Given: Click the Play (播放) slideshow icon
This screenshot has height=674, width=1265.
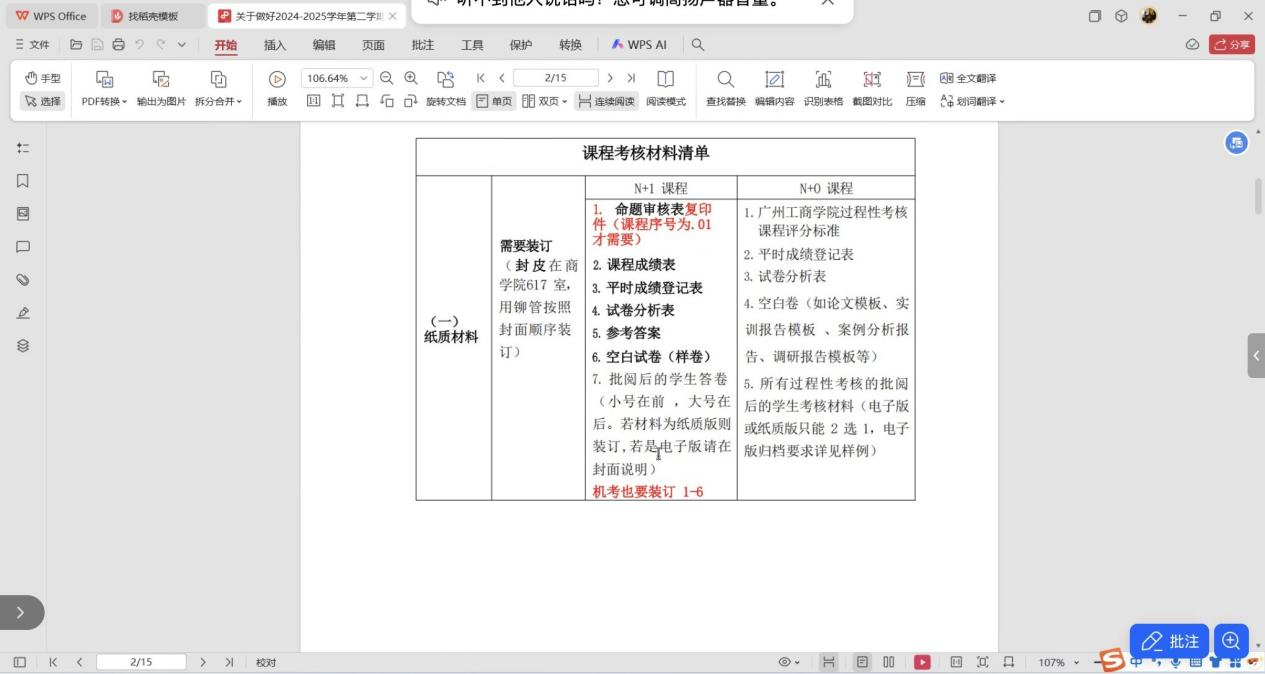Looking at the screenshot, I should pos(277,85).
